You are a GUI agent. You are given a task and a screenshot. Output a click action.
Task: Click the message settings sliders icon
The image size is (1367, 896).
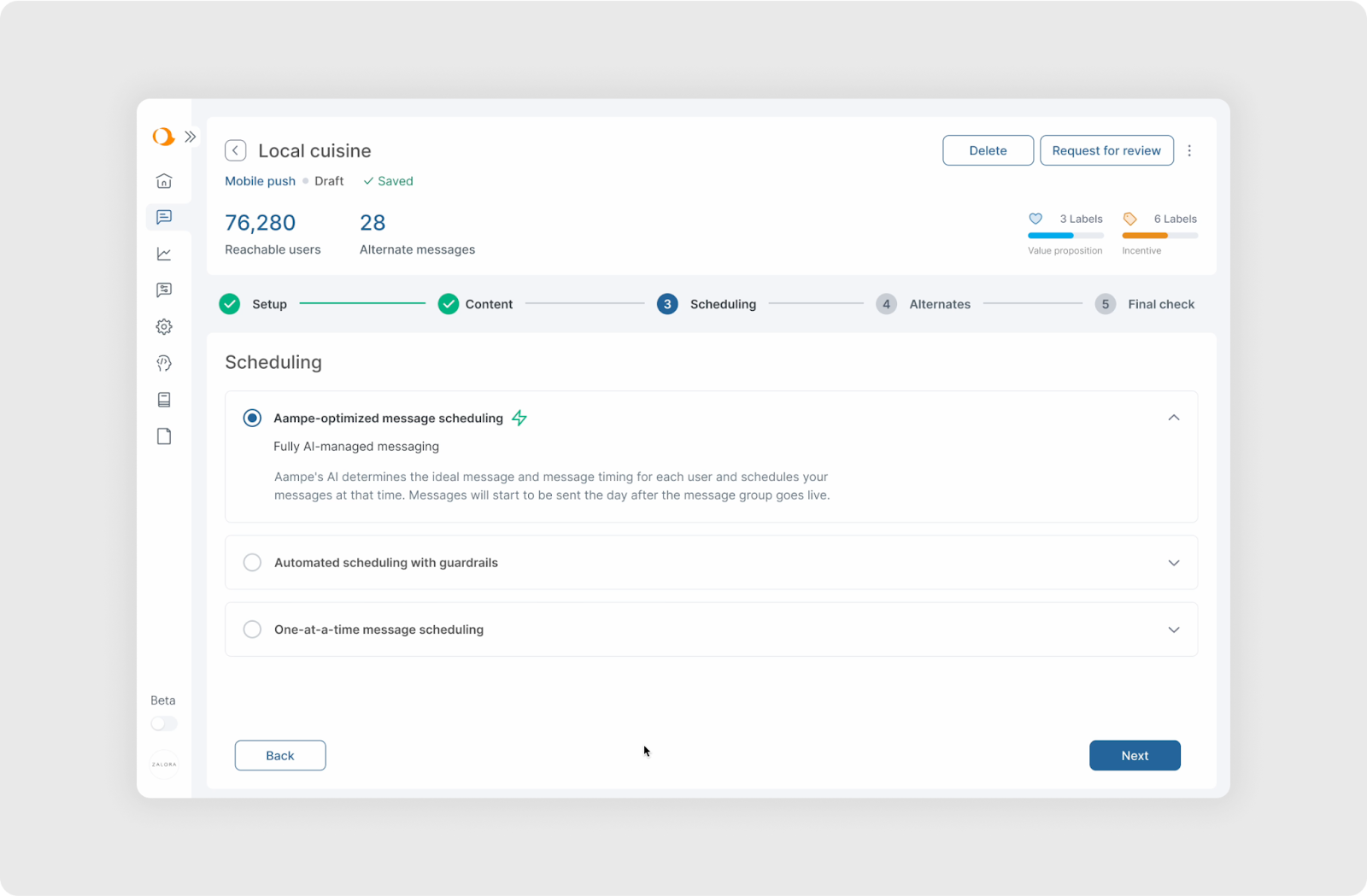click(164, 290)
